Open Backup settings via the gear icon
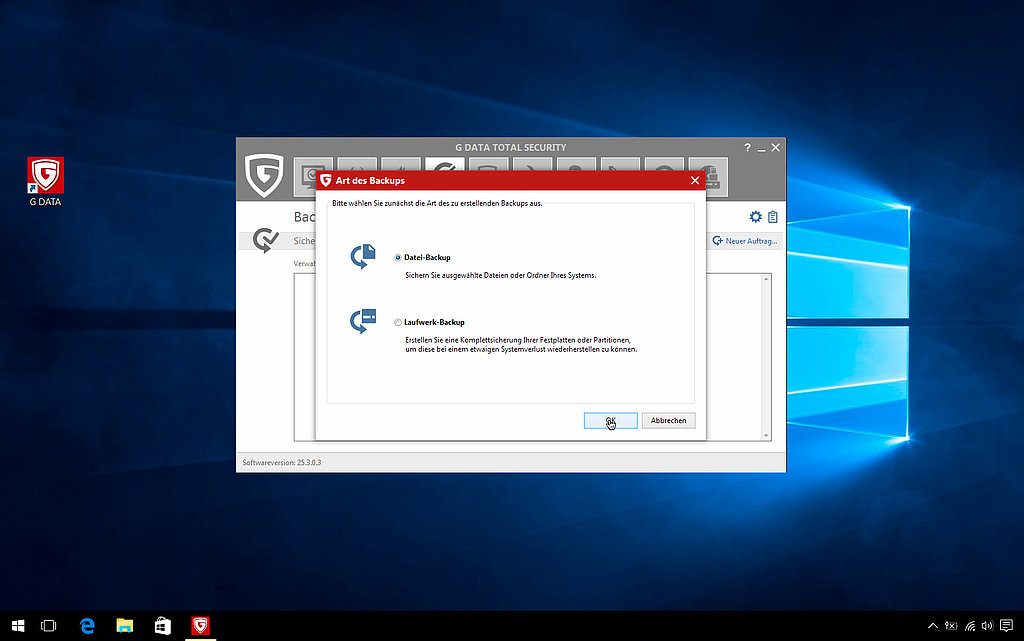Screen dimensions: 1024x641 [x=756, y=216]
